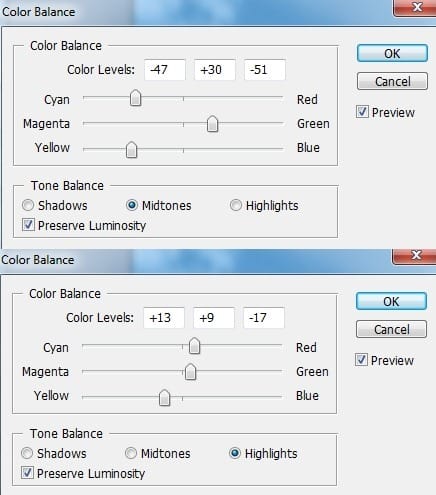Viewport: 436px width, 495px height.
Task: Click the Cyan-Red slider handle at -47
Action: [135, 98]
